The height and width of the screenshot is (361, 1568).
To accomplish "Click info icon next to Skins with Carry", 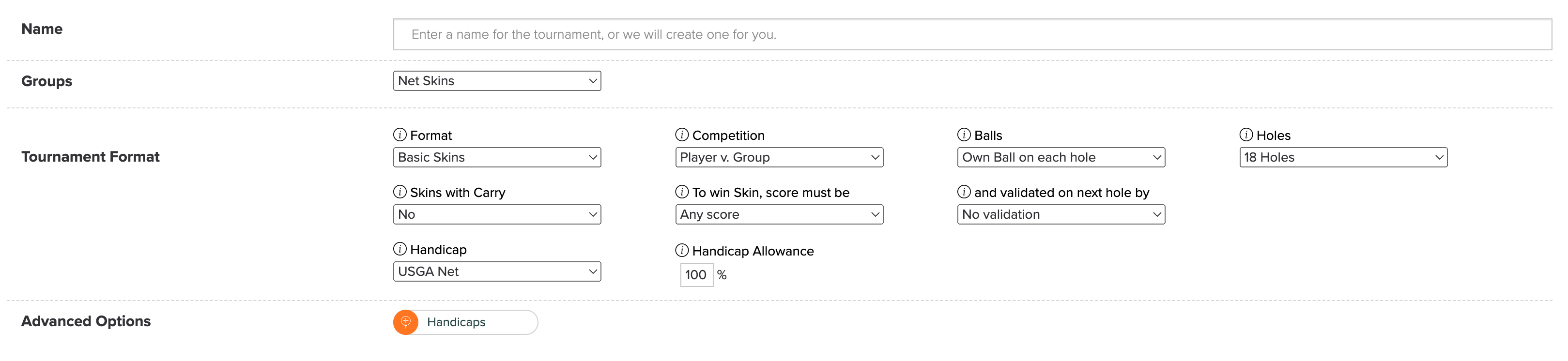I will [400, 192].
